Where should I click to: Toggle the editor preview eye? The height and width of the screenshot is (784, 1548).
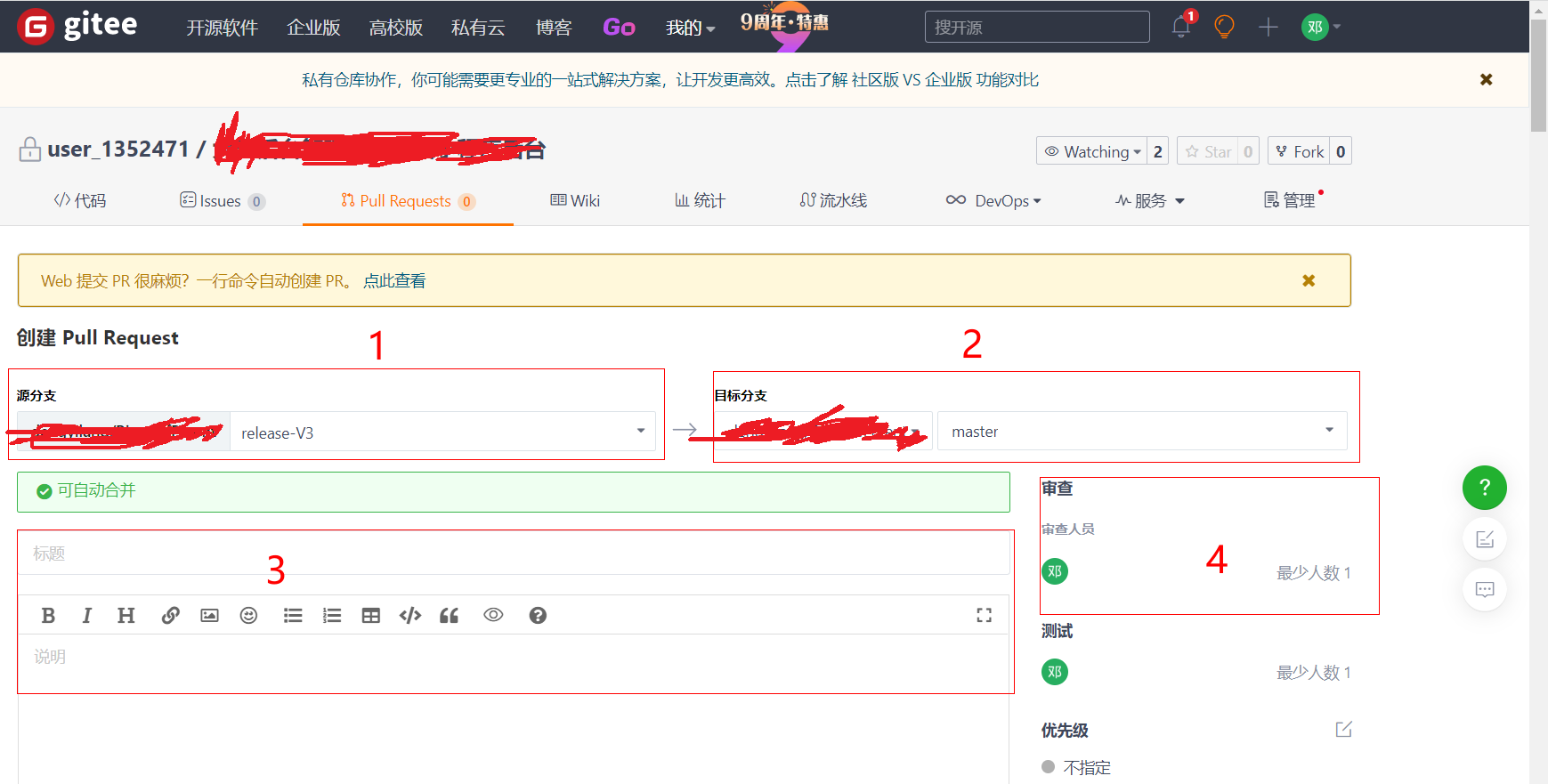(x=493, y=615)
